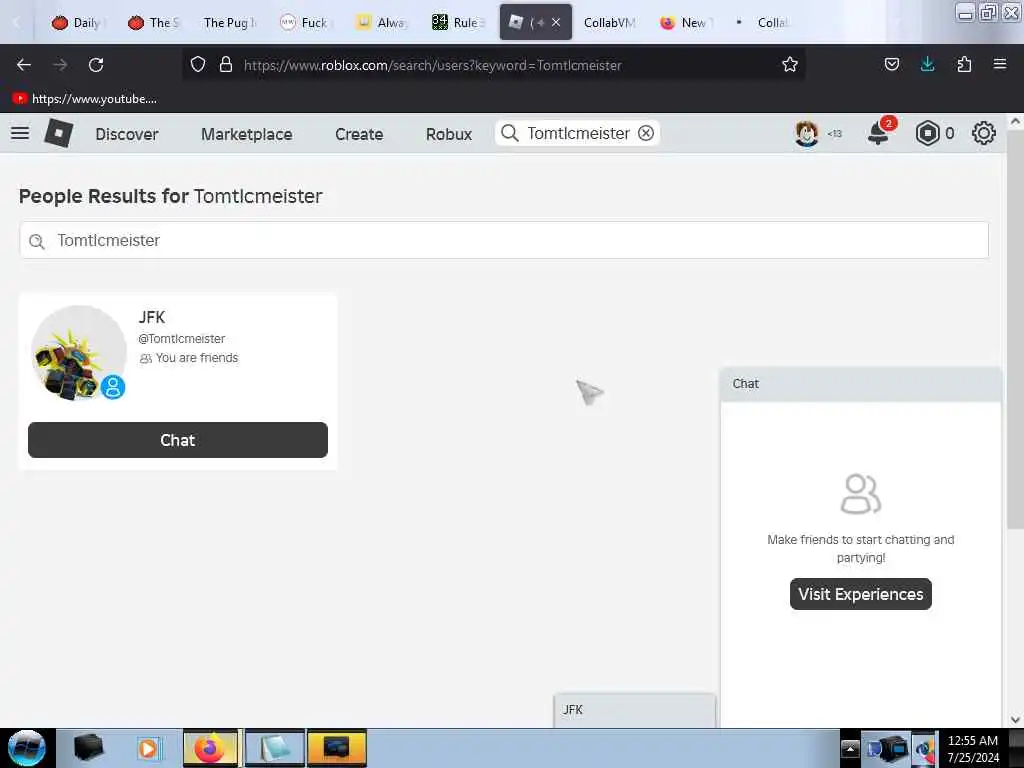This screenshot has width=1024, height=768.
Task: Open the media player taskbar icon
Action: tap(148, 748)
